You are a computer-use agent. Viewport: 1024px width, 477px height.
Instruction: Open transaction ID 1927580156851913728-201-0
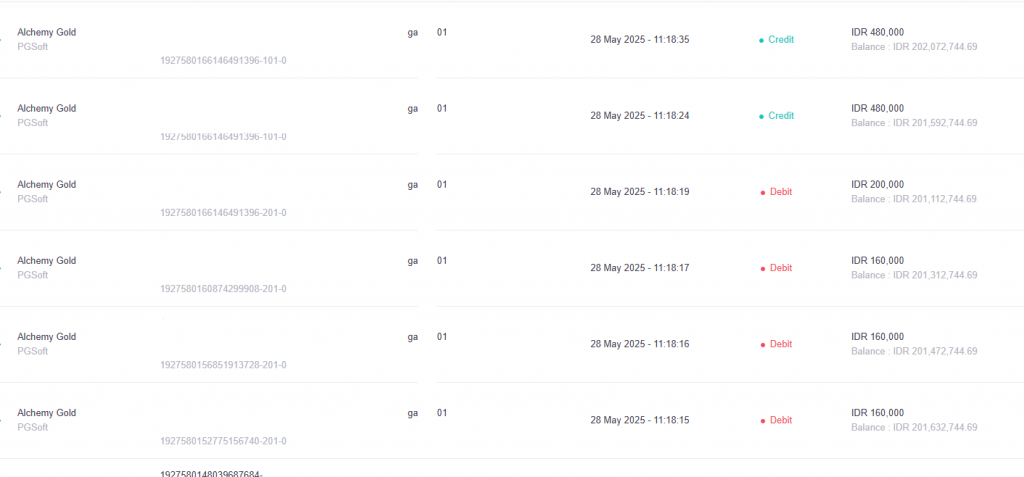(223, 365)
